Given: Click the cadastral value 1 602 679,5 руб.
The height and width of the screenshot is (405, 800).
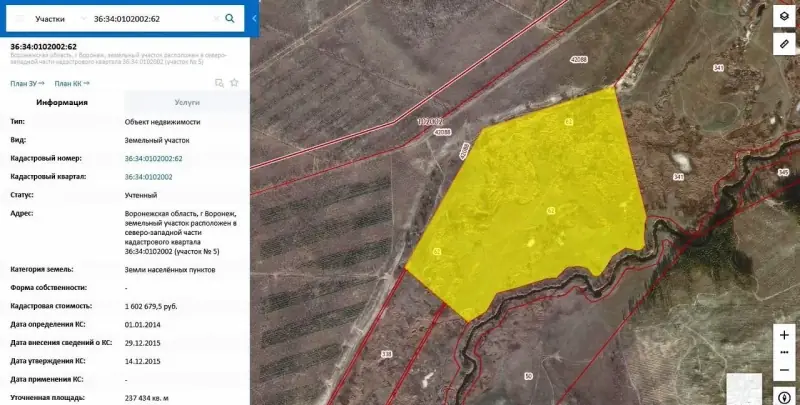Looking at the screenshot, I should (x=151, y=307).
